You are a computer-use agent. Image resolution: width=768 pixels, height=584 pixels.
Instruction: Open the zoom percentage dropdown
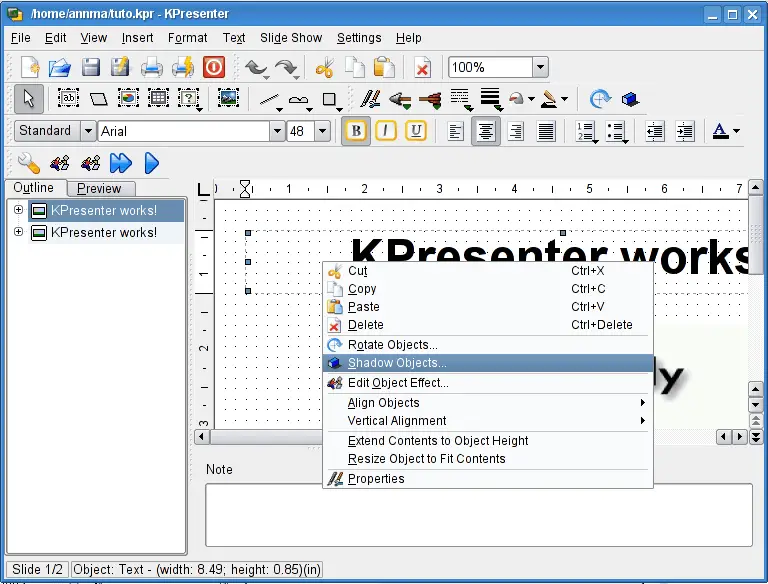point(540,68)
